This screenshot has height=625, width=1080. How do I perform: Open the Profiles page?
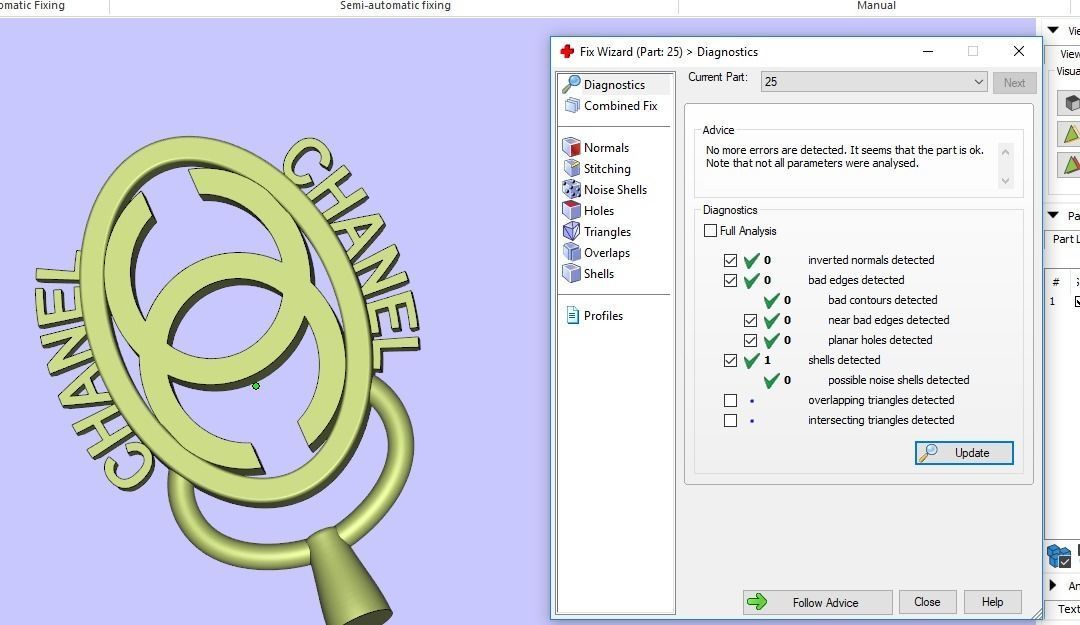coord(594,316)
